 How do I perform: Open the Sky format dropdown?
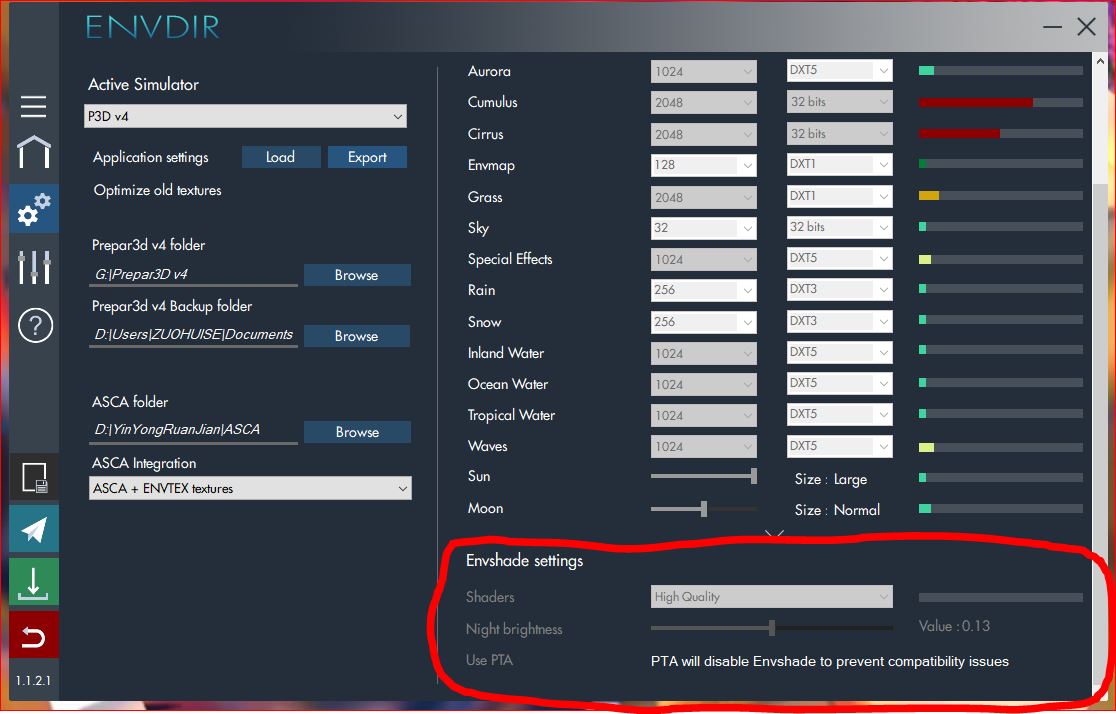click(839, 227)
